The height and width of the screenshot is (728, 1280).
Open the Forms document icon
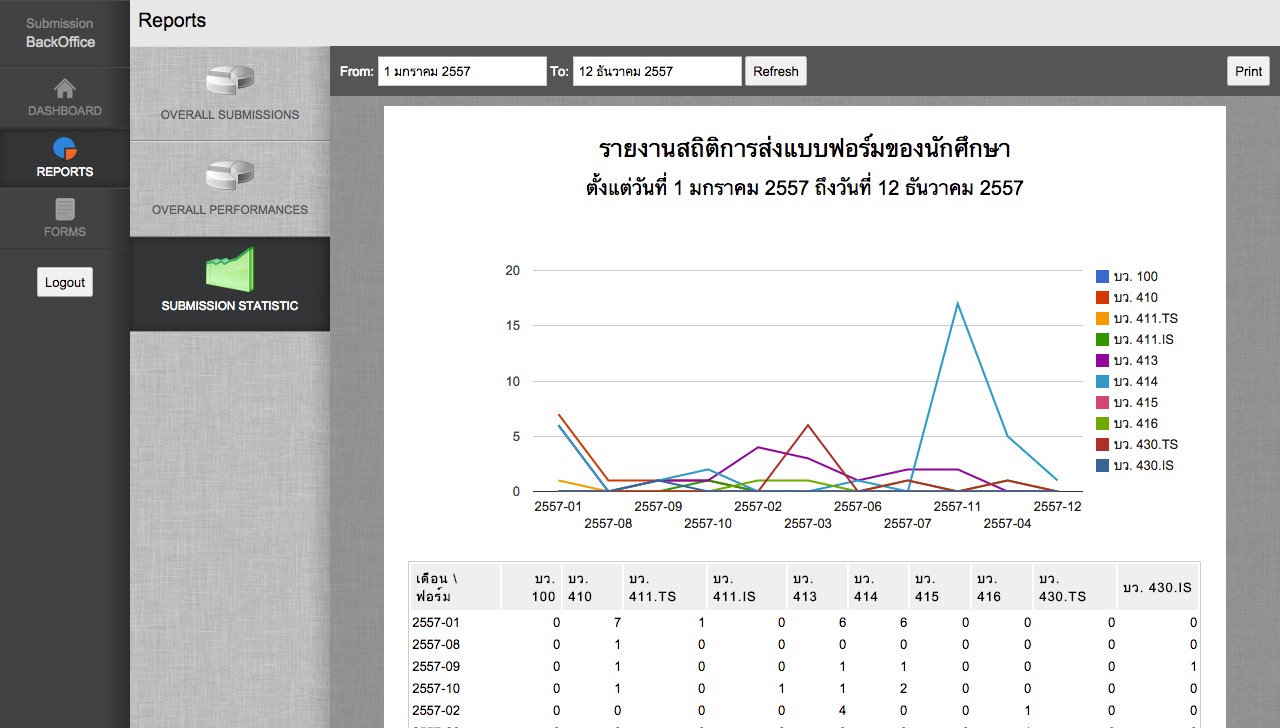(x=64, y=209)
